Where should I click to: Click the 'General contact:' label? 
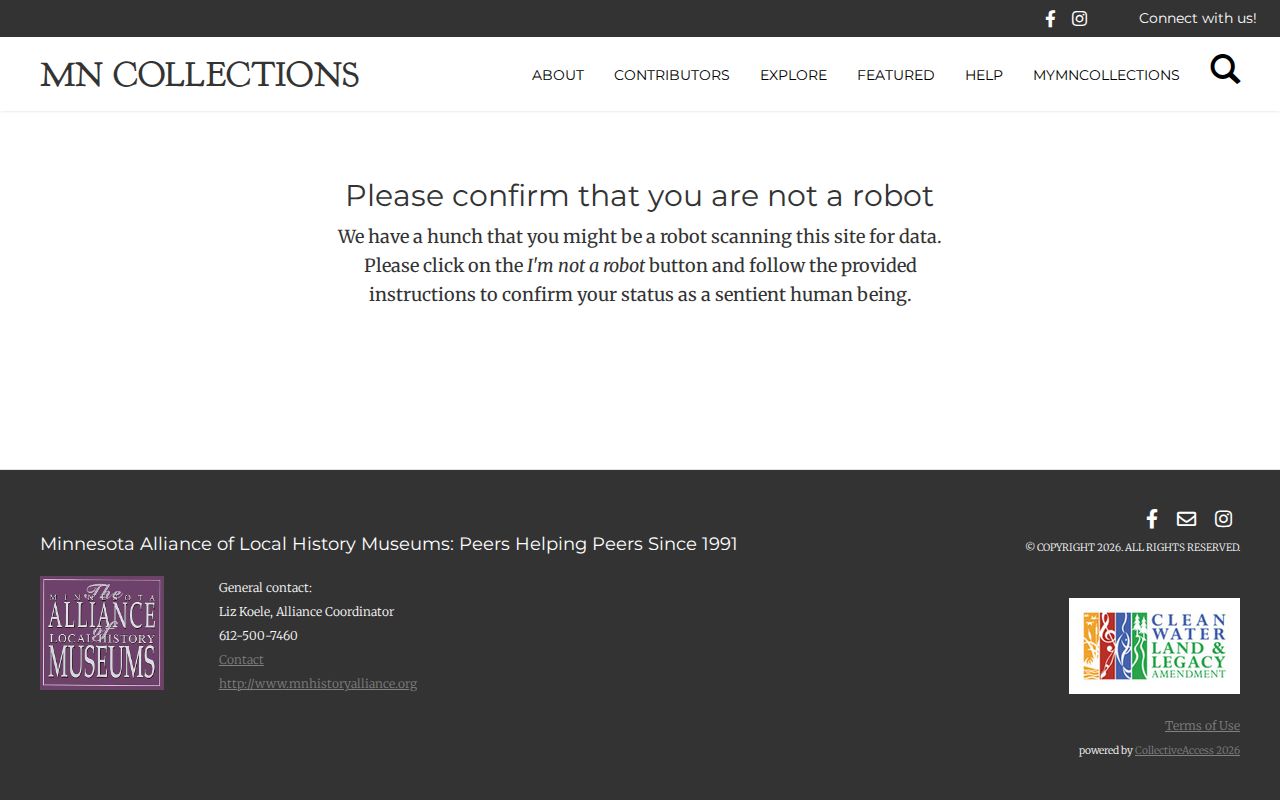[x=265, y=588]
